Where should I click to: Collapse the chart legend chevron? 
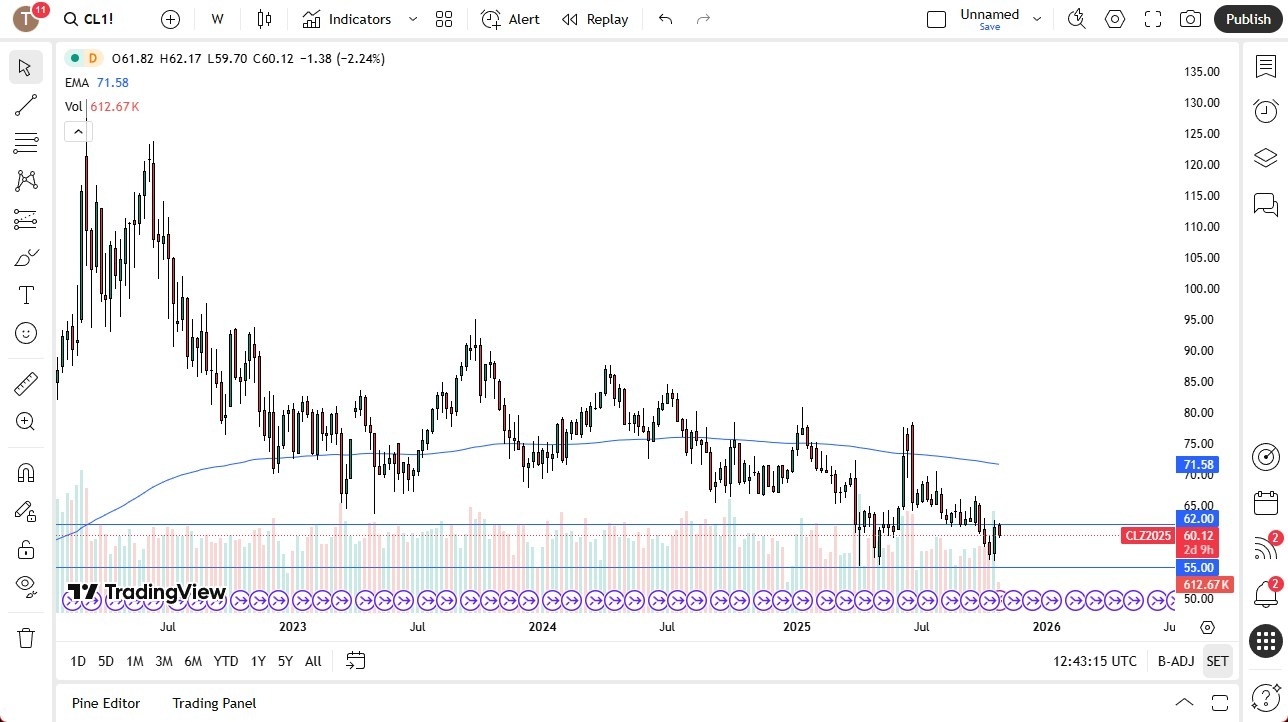(77, 131)
